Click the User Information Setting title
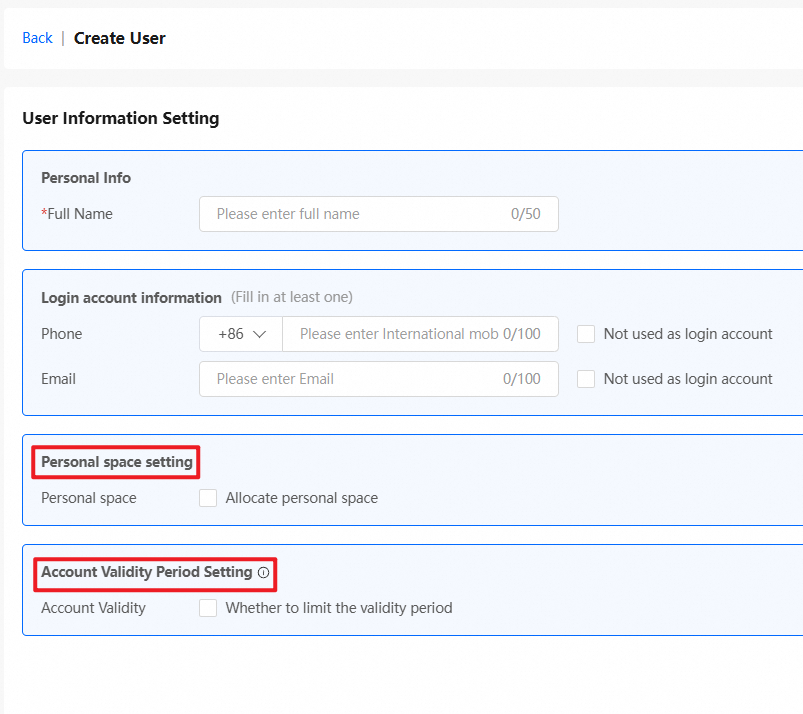Screen dimensions: 803x714 [x=120, y=118]
